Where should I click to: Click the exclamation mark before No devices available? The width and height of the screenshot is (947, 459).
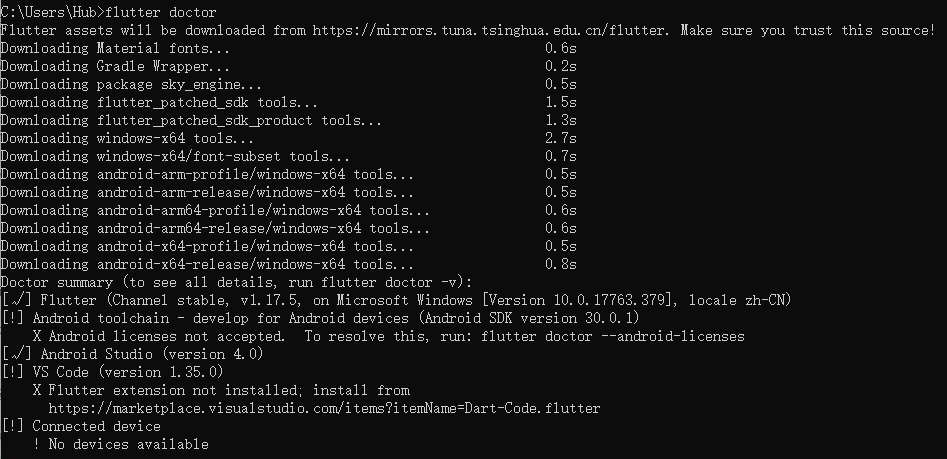[37, 444]
